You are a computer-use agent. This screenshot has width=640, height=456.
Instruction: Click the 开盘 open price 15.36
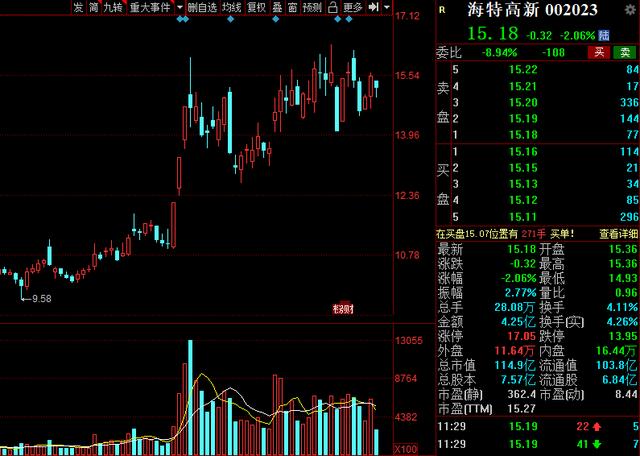[623, 249]
